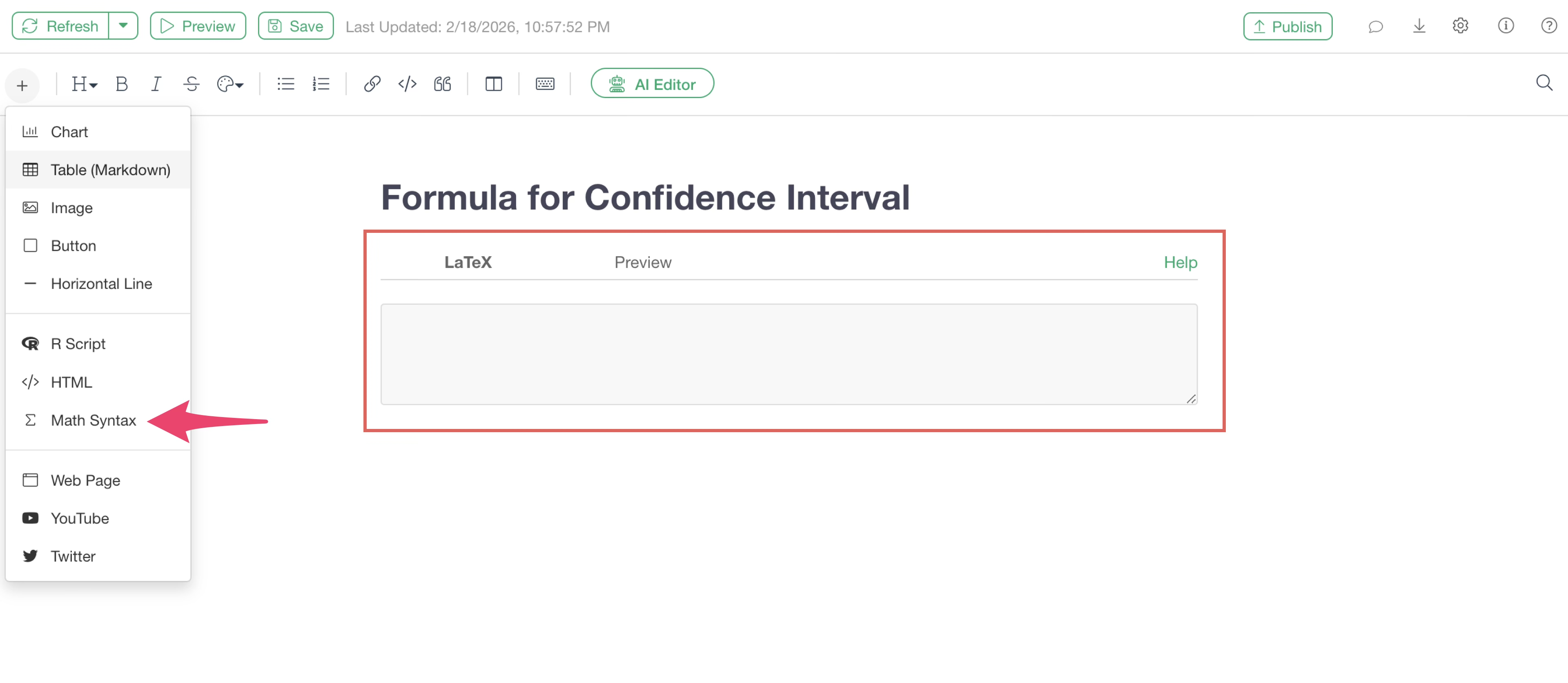Insert a bulleted list
This screenshot has height=683, width=1568.
coord(285,84)
